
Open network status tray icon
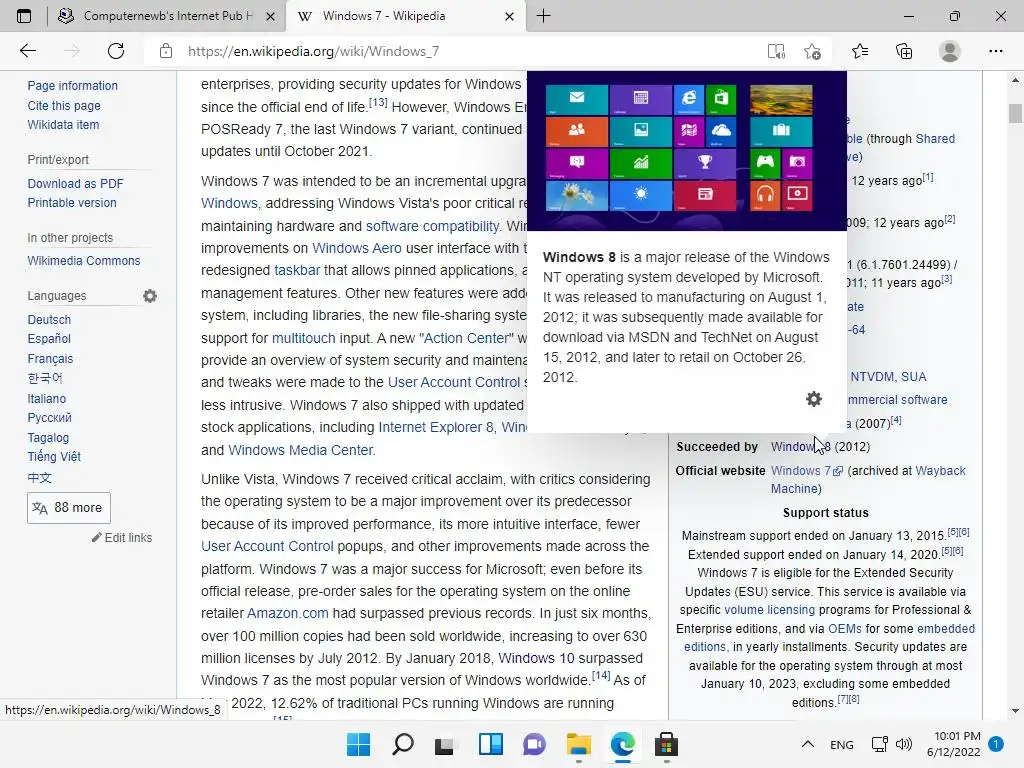click(880, 744)
